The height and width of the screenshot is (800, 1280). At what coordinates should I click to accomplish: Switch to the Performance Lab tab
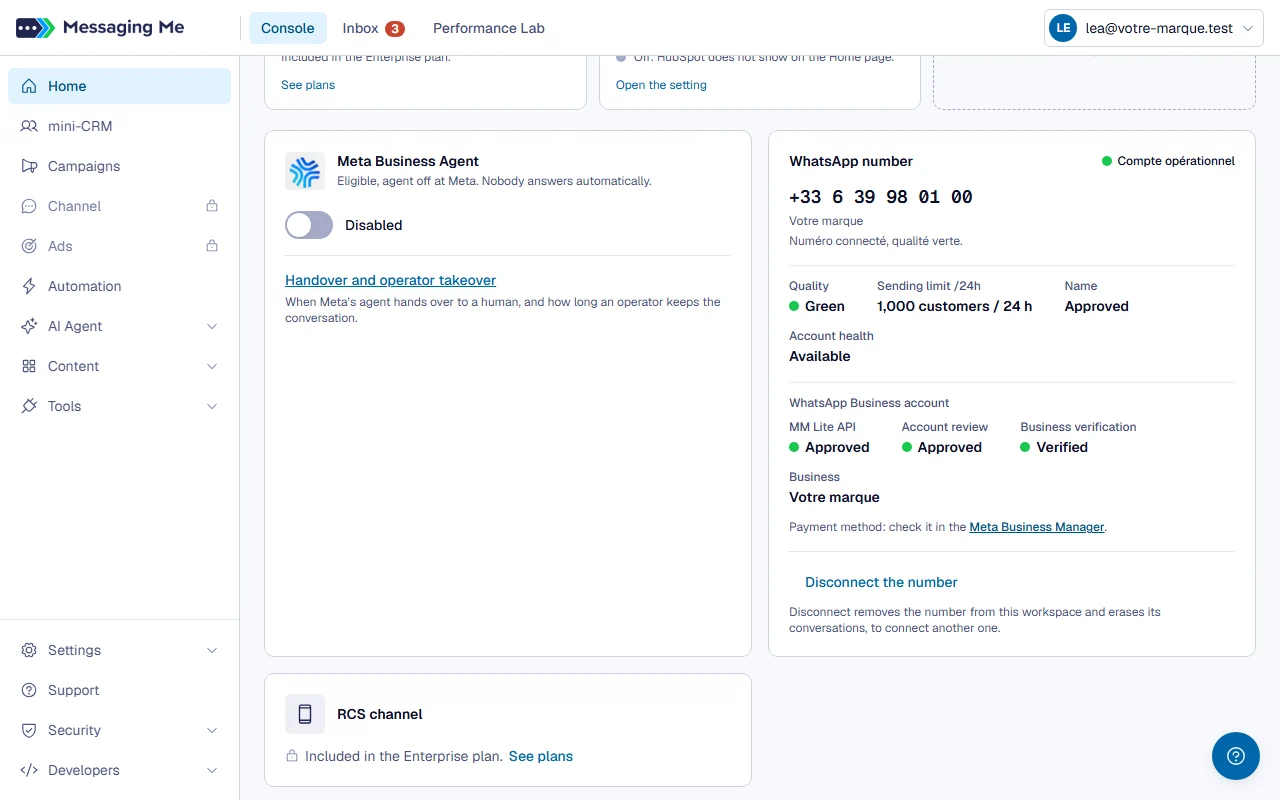489,28
